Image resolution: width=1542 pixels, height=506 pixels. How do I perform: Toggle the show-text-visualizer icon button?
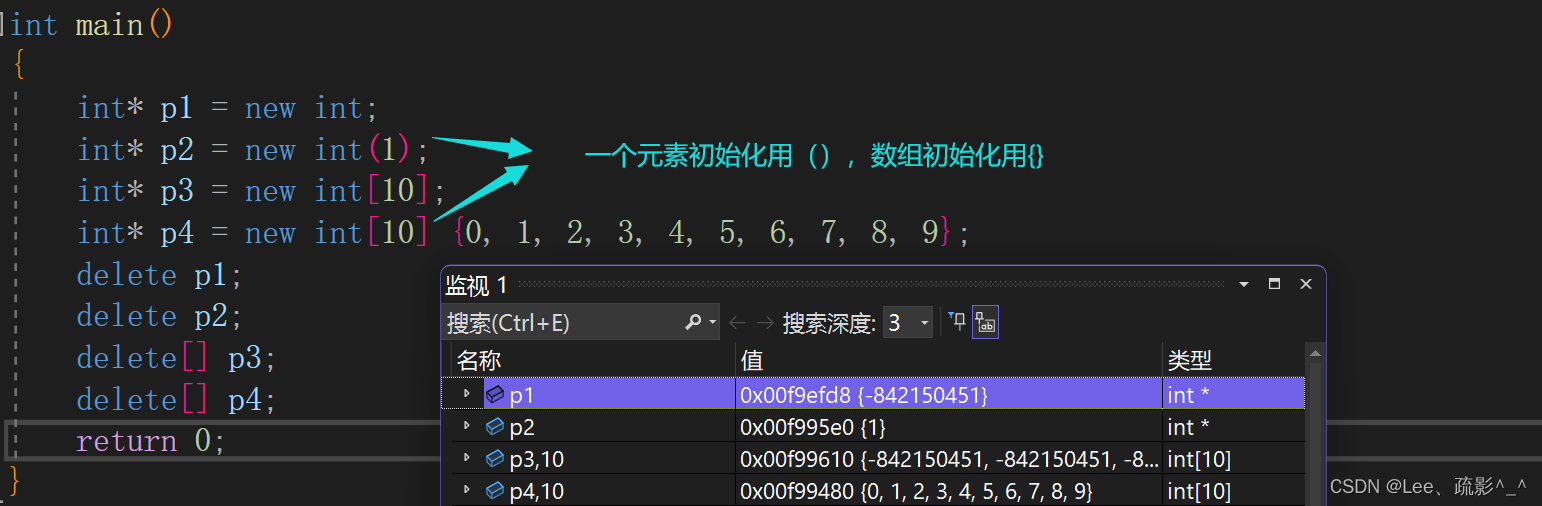[x=985, y=322]
